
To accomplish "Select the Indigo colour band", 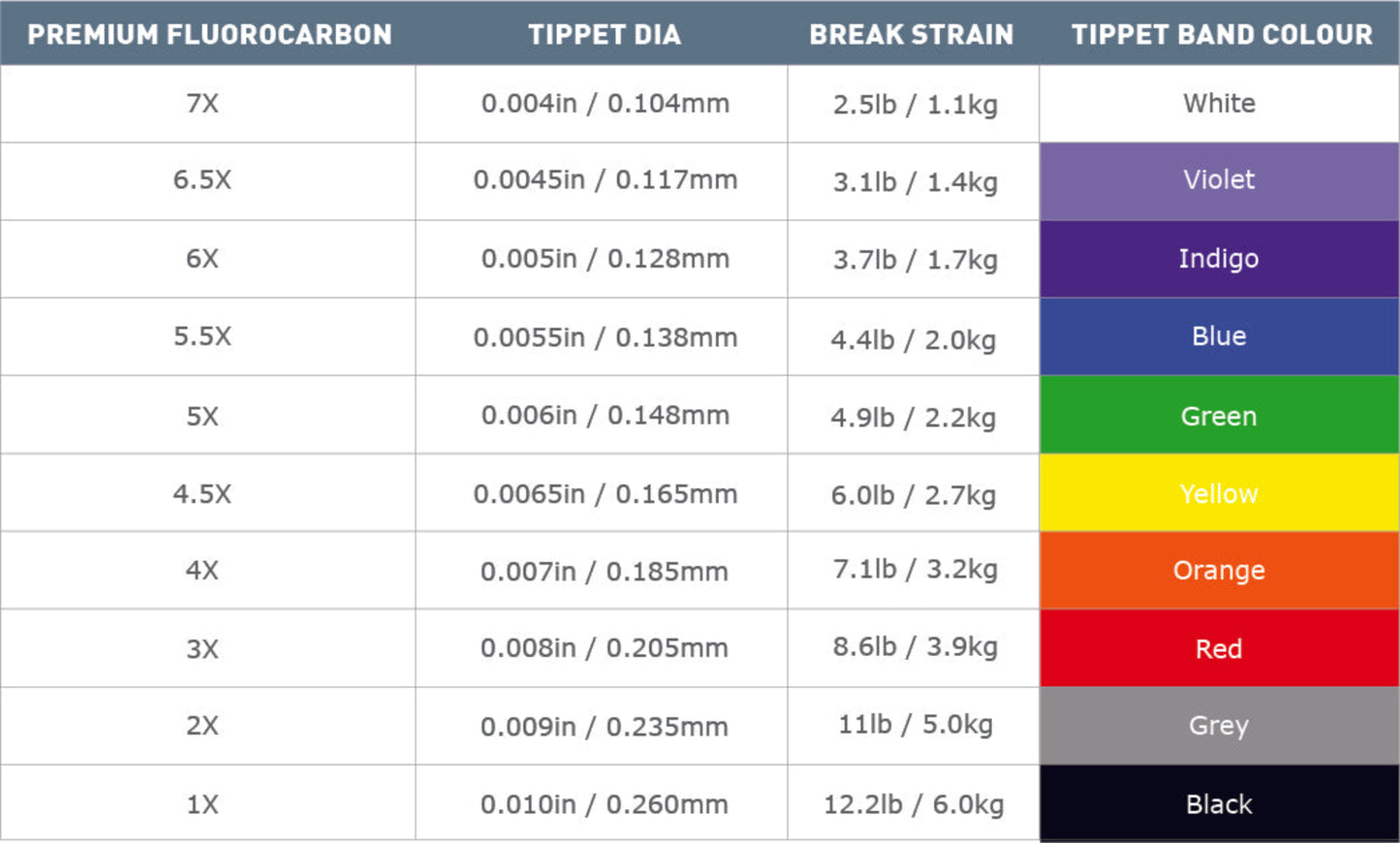I will coord(1219,259).
